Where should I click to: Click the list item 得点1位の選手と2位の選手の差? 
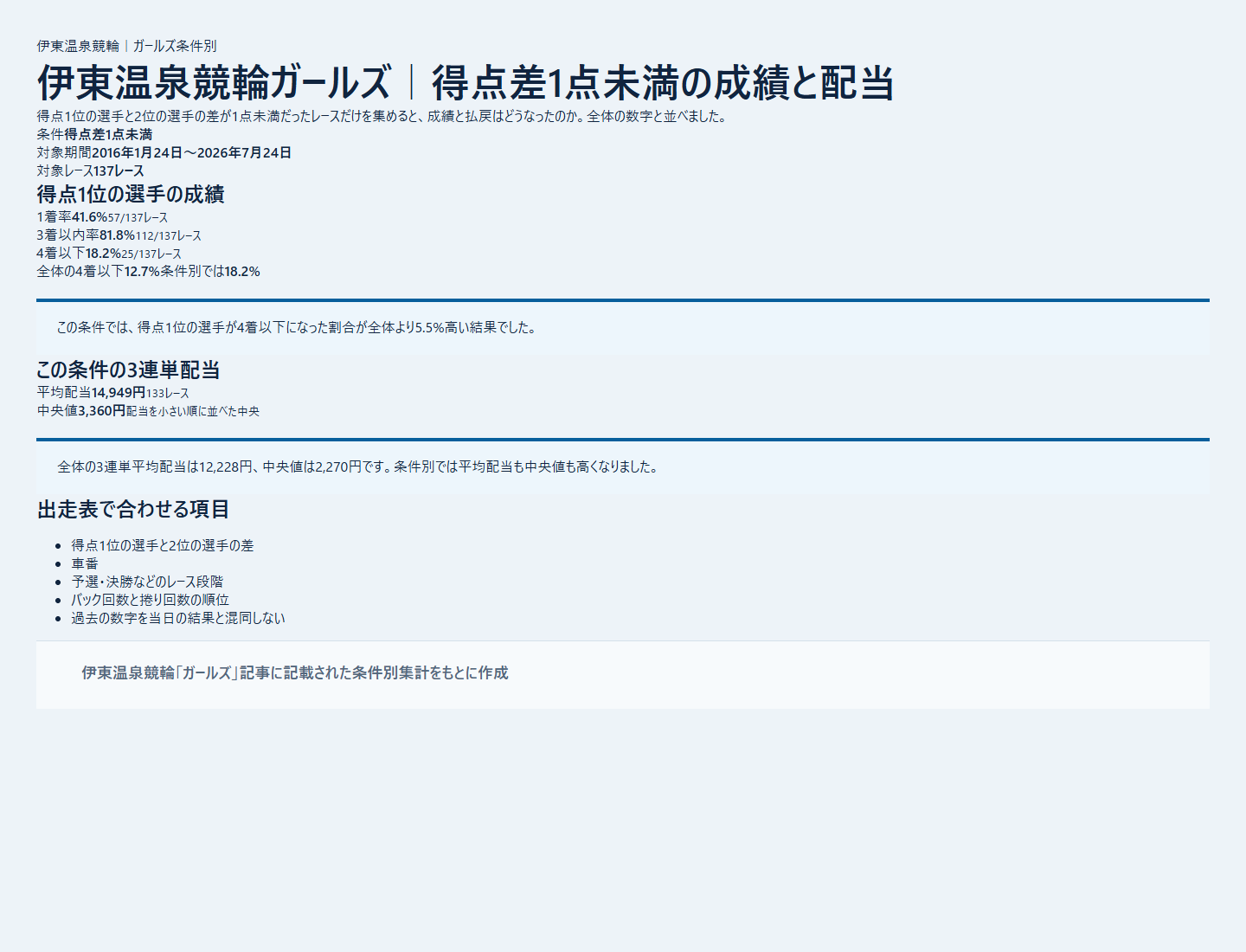[163, 545]
